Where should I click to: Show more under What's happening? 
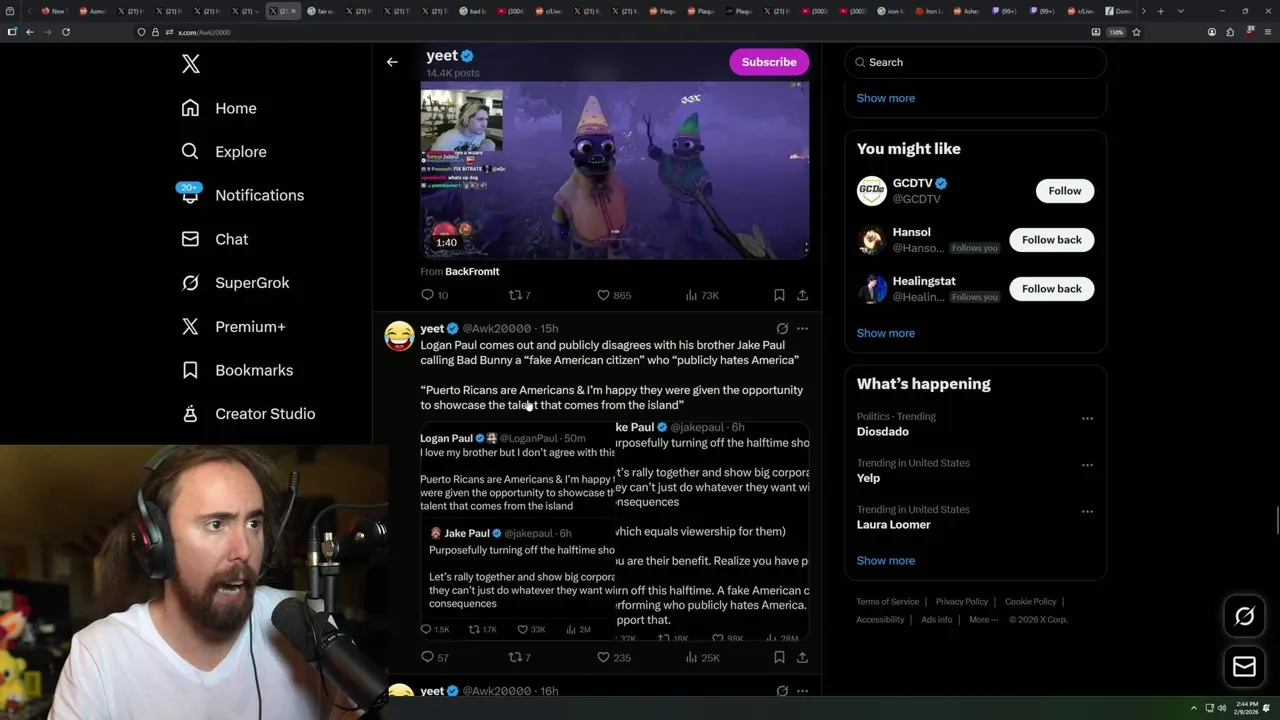coord(886,560)
